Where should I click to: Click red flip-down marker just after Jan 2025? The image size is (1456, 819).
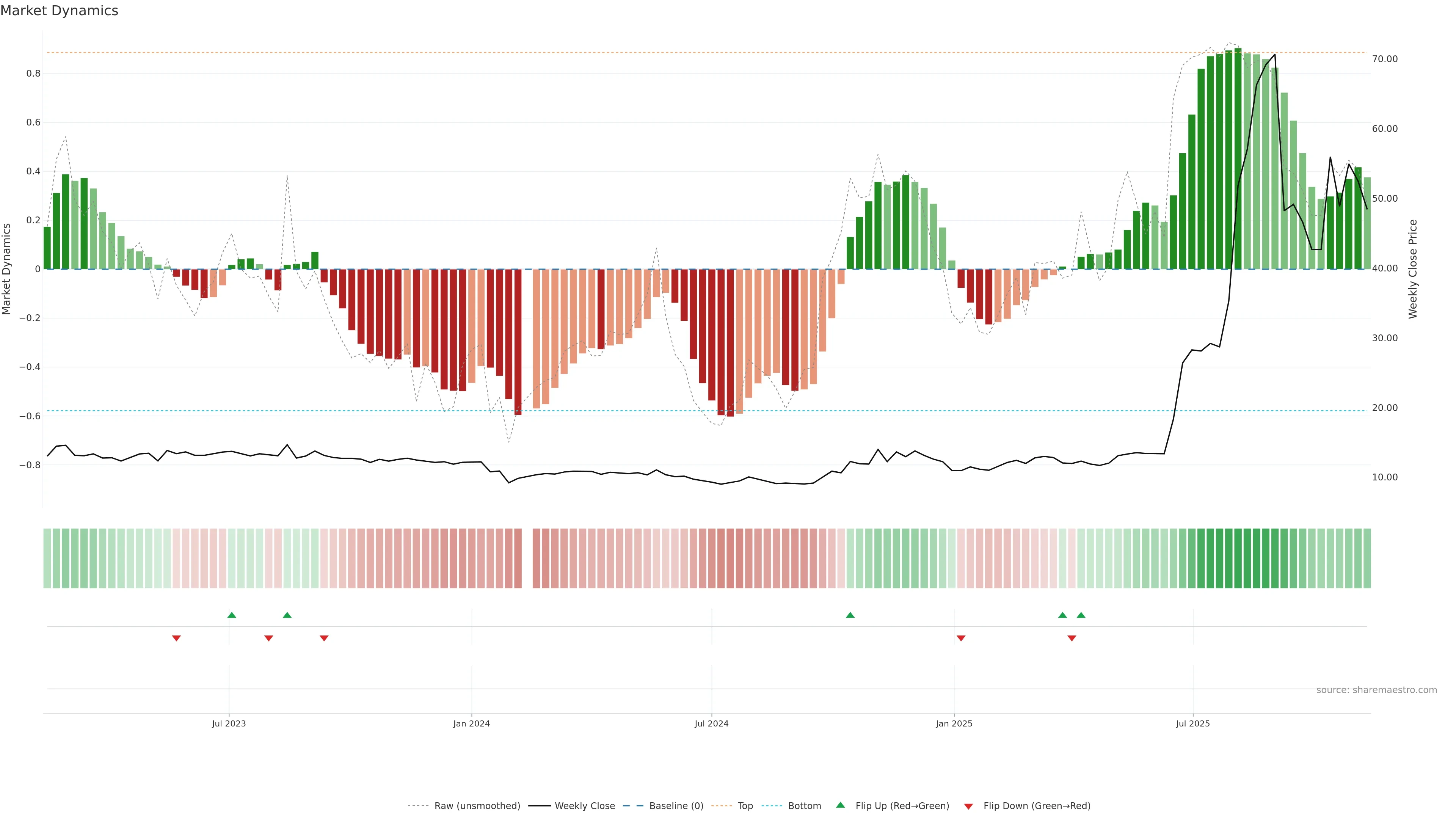click(961, 638)
